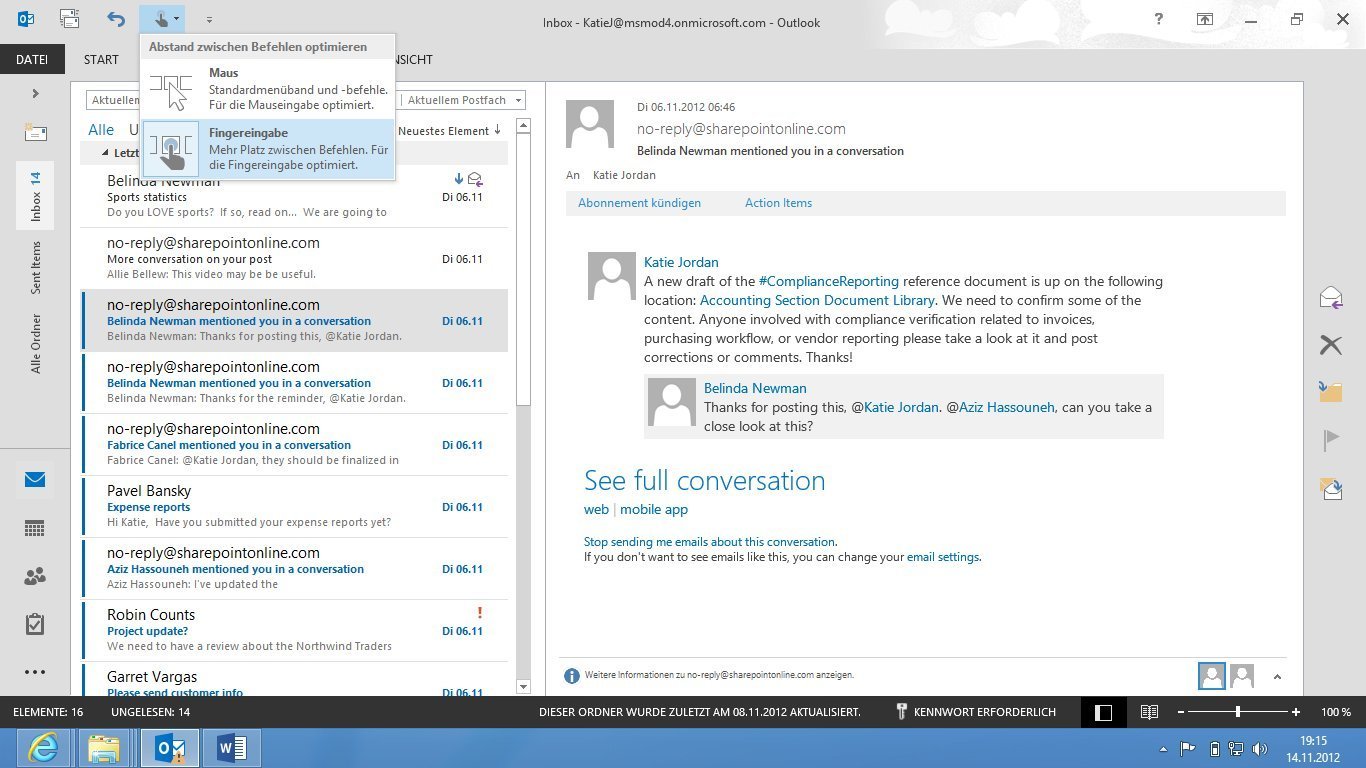Delete the message using the side icon
Screen dimensions: 1366x768
tap(1331, 344)
